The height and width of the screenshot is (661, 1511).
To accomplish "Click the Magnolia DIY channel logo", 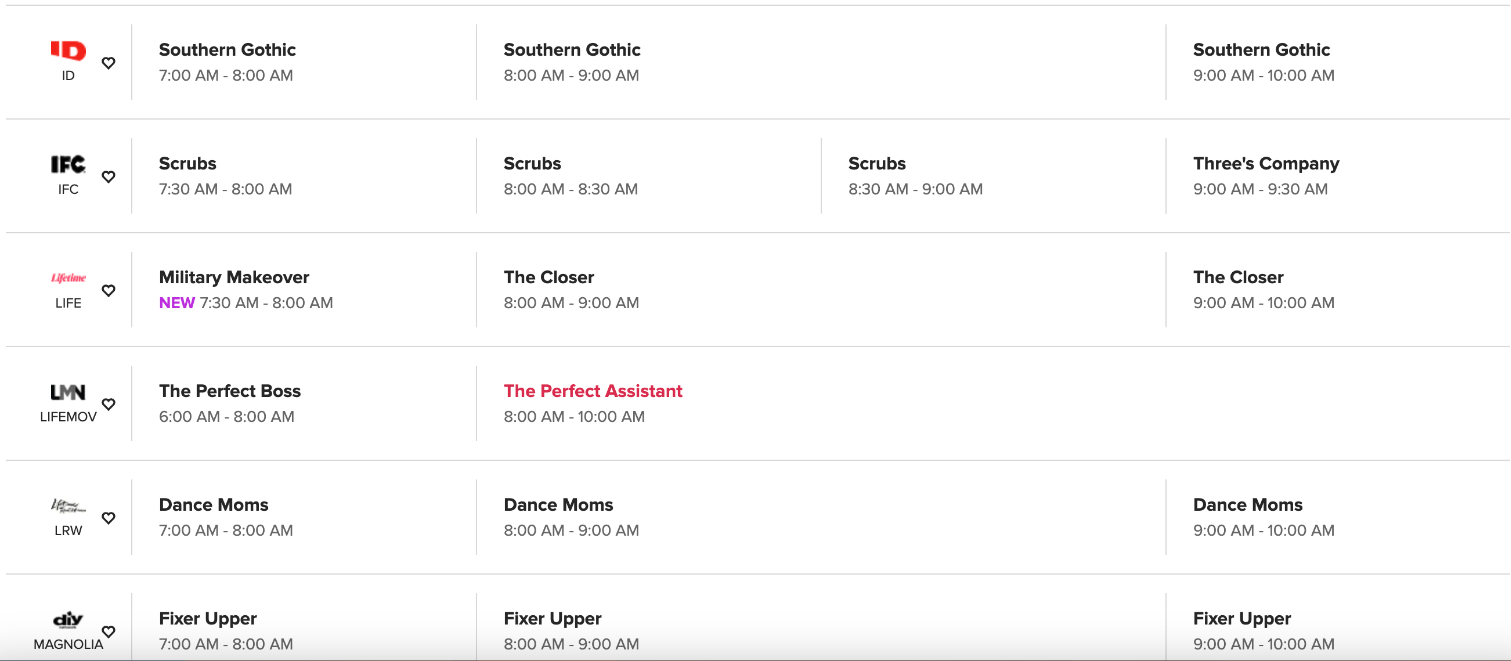I will 68,620.
